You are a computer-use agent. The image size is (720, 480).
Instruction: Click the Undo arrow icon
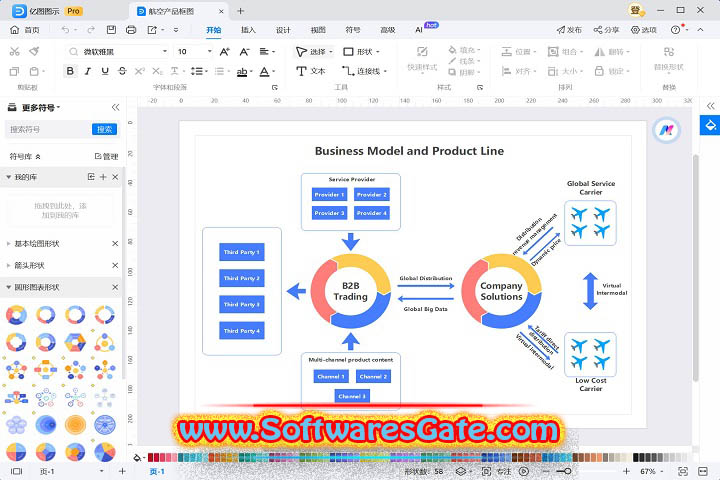(65, 30)
